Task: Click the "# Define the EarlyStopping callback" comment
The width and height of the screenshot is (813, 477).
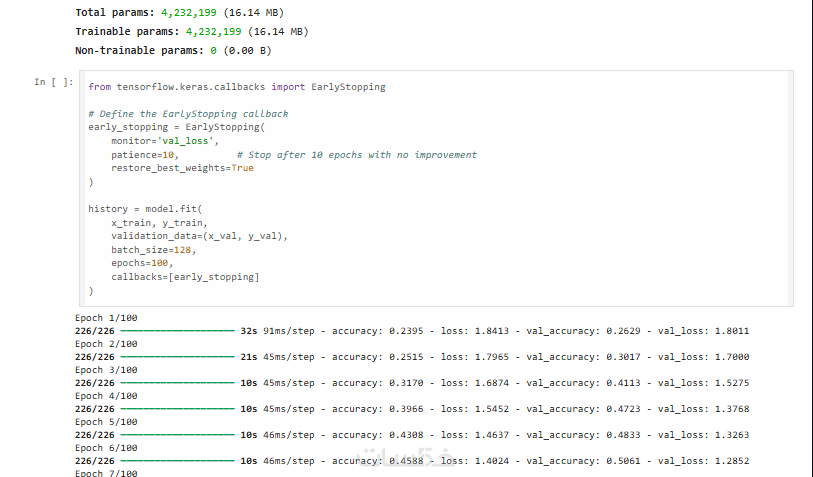Action: coord(188,114)
